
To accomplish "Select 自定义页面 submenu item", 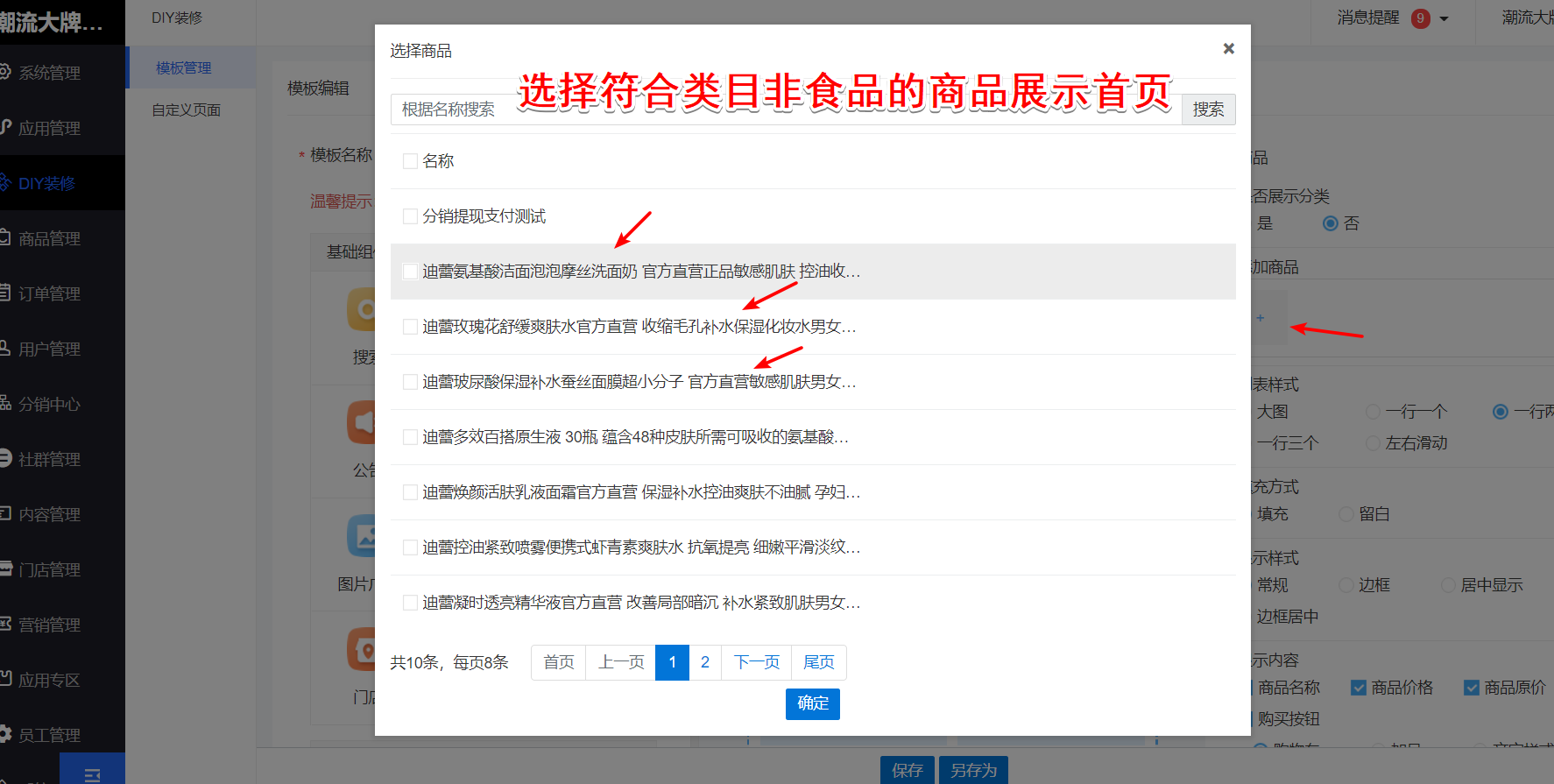I will click(x=186, y=109).
